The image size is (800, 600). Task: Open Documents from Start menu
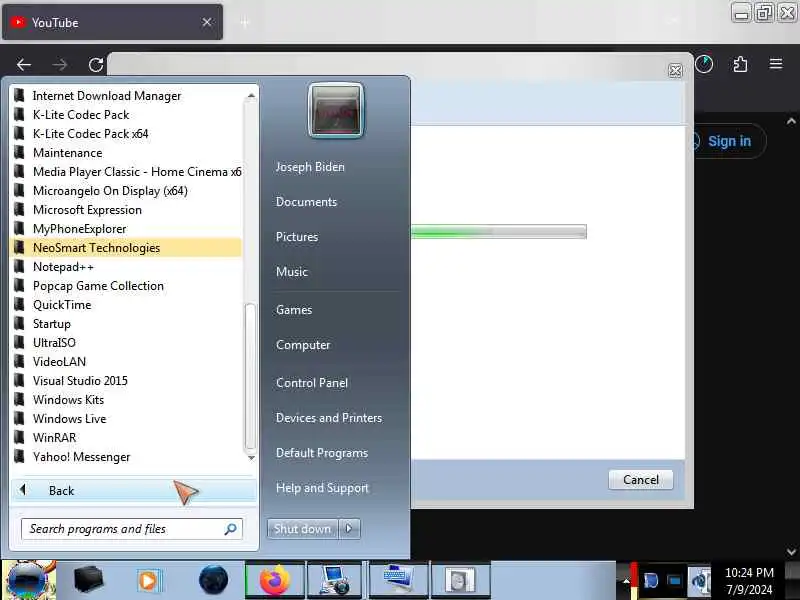(x=307, y=202)
